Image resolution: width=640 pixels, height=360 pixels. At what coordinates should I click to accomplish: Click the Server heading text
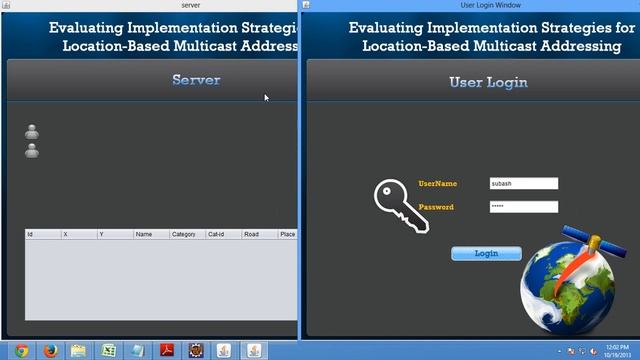click(196, 80)
